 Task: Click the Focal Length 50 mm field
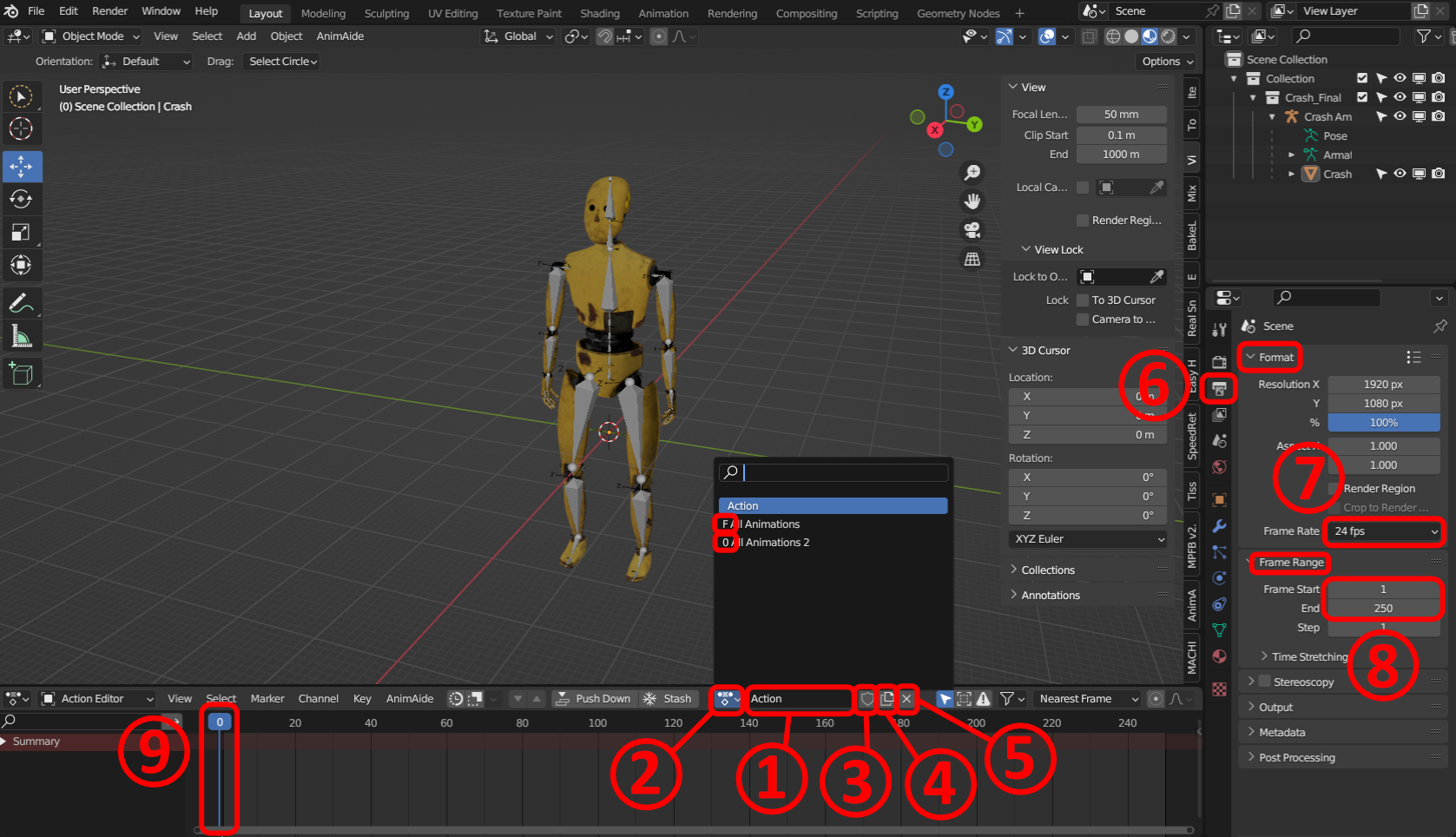(1122, 115)
